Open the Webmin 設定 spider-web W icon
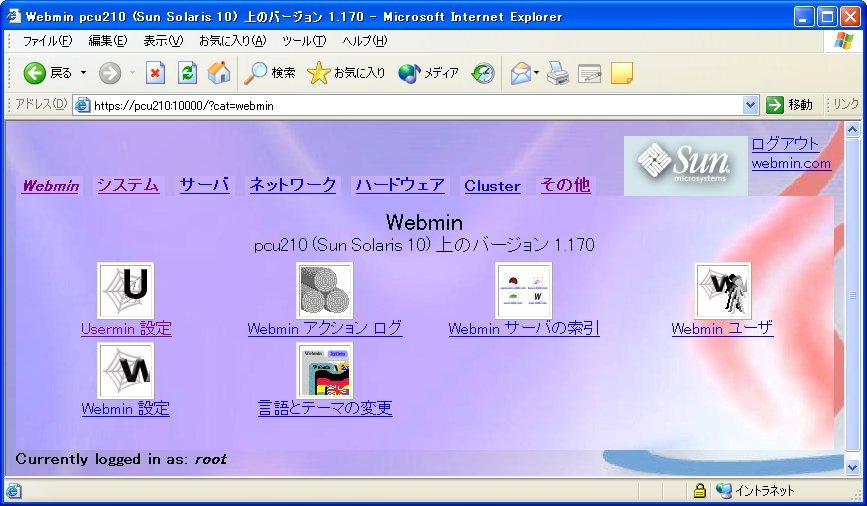 pos(126,370)
